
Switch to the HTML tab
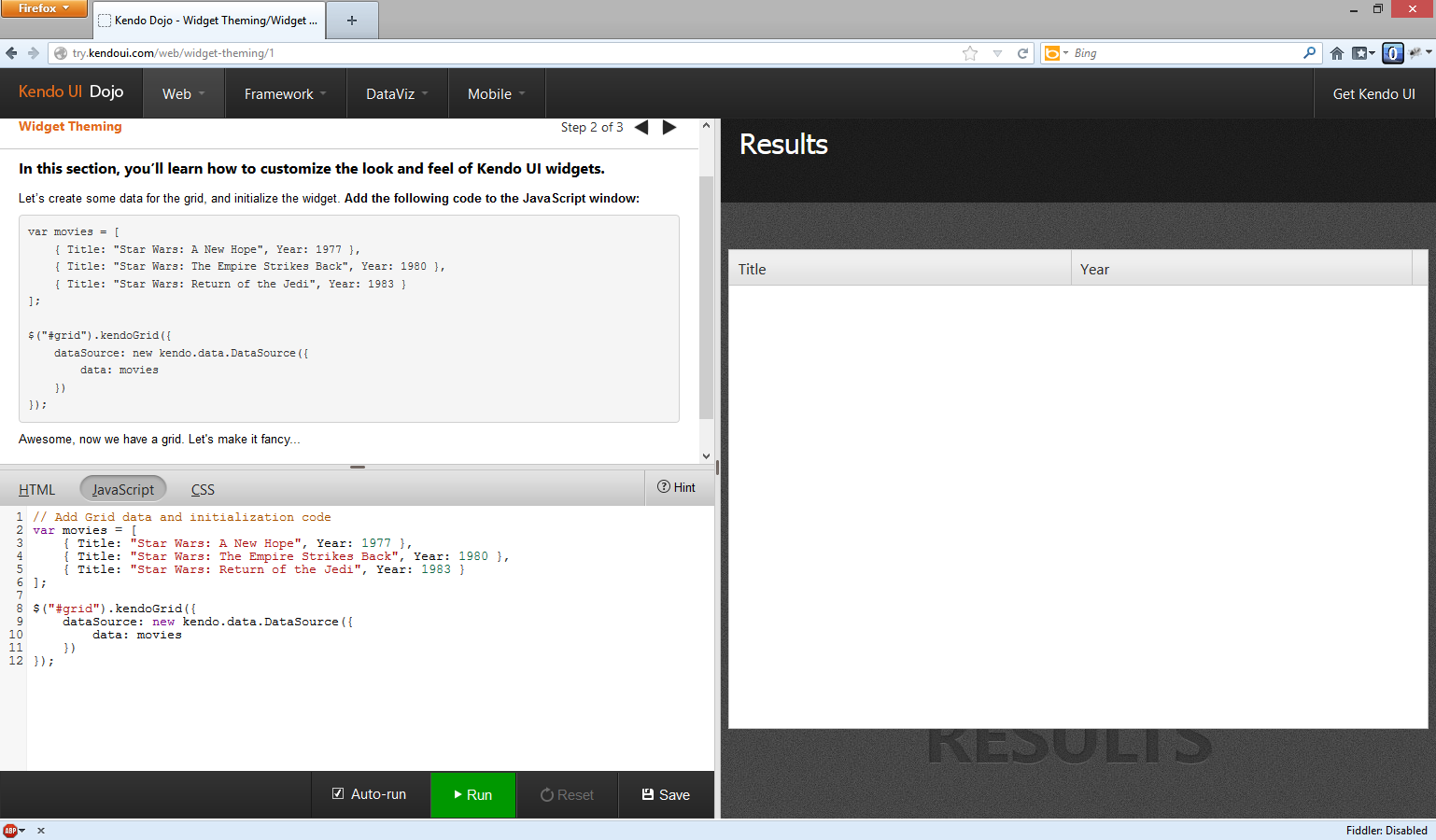pyautogui.click(x=37, y=490)
